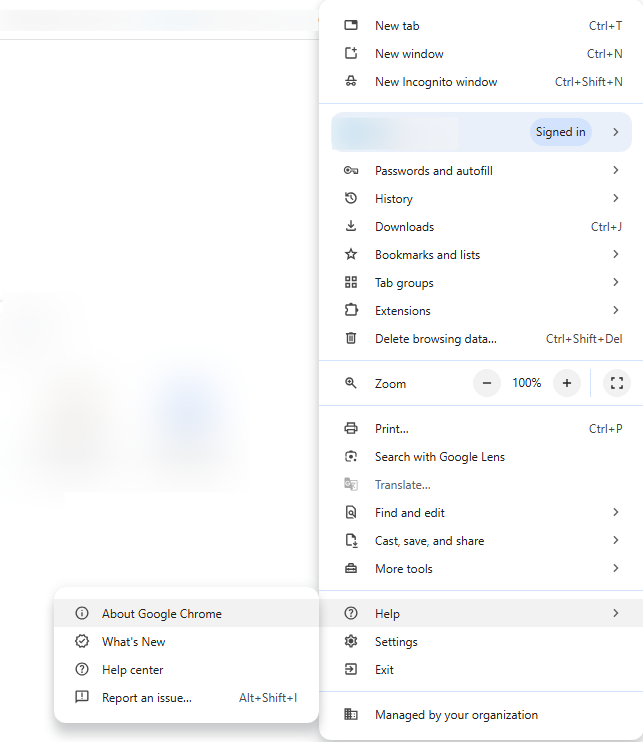Zoom in with the plus button
The height and width of the screenshot is (742, 643).
(567, 383)
